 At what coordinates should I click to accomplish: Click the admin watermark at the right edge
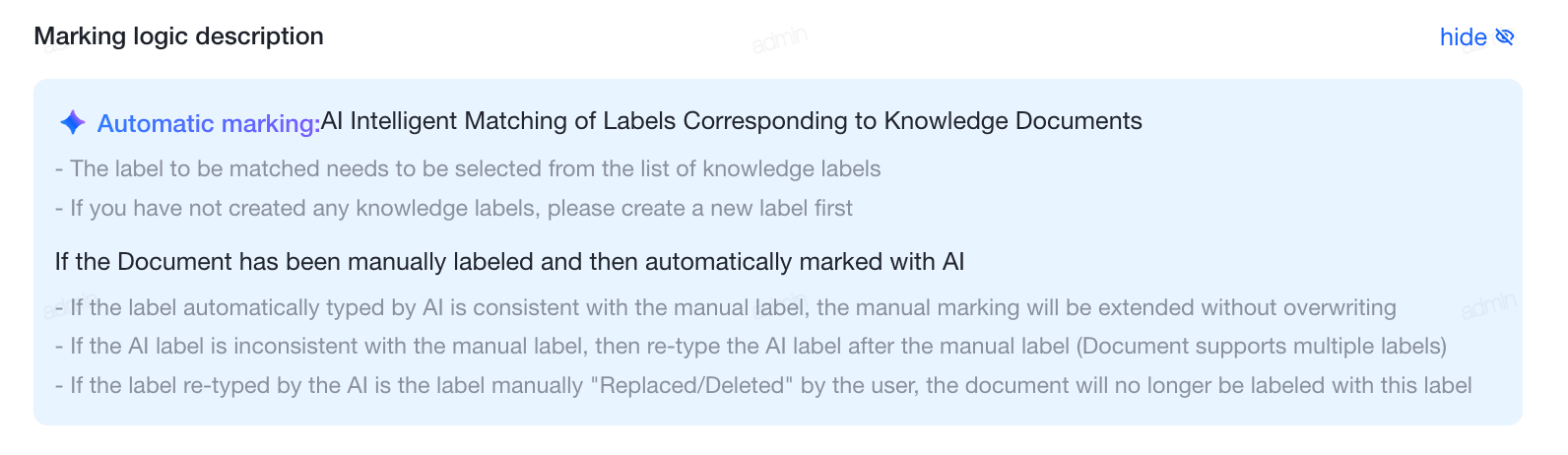point(1488,305)
